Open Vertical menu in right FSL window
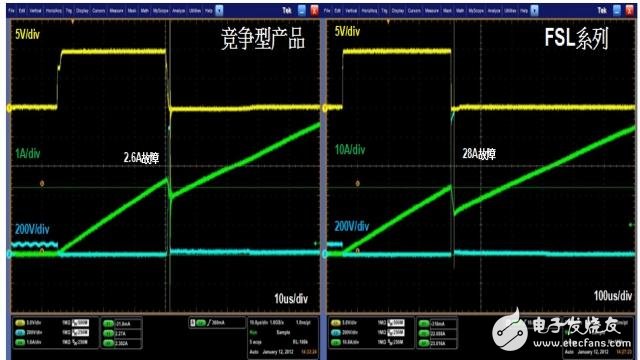The height and width of the screenshot is (360, 640). pyautogui.click(x=351, y=11)
